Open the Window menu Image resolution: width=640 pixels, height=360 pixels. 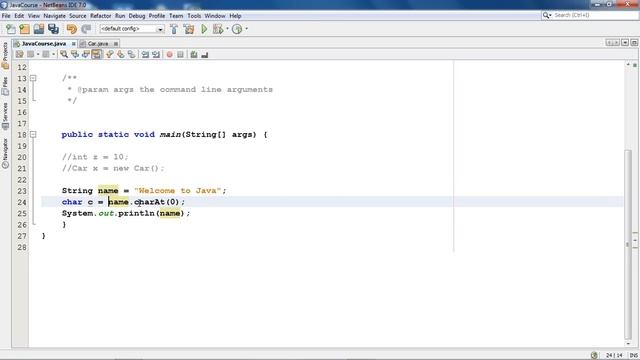point(215,16)
